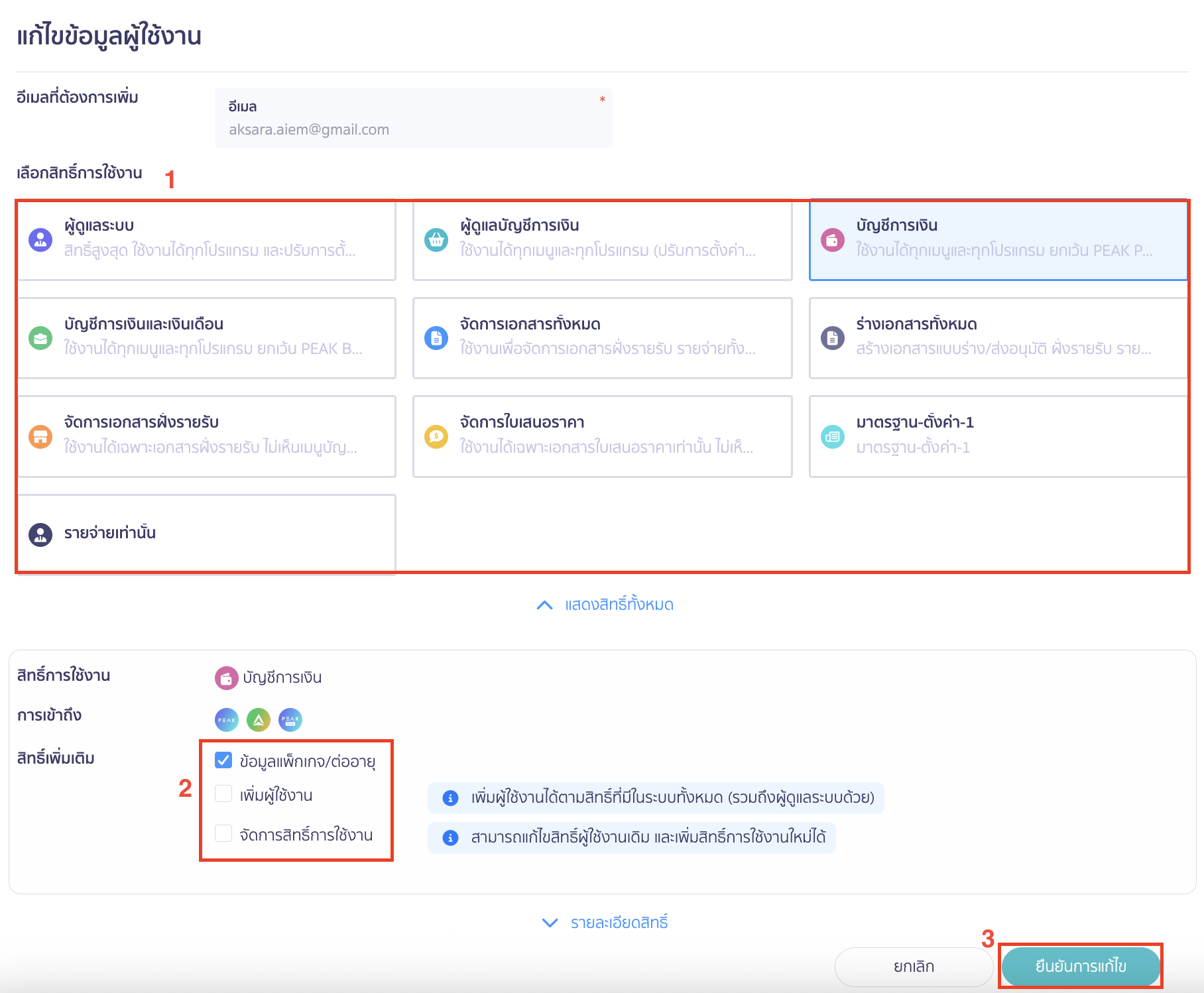Click the อีเมล email input field
This screenshot has height=993, width=1204.
click(x=413, y=129)
